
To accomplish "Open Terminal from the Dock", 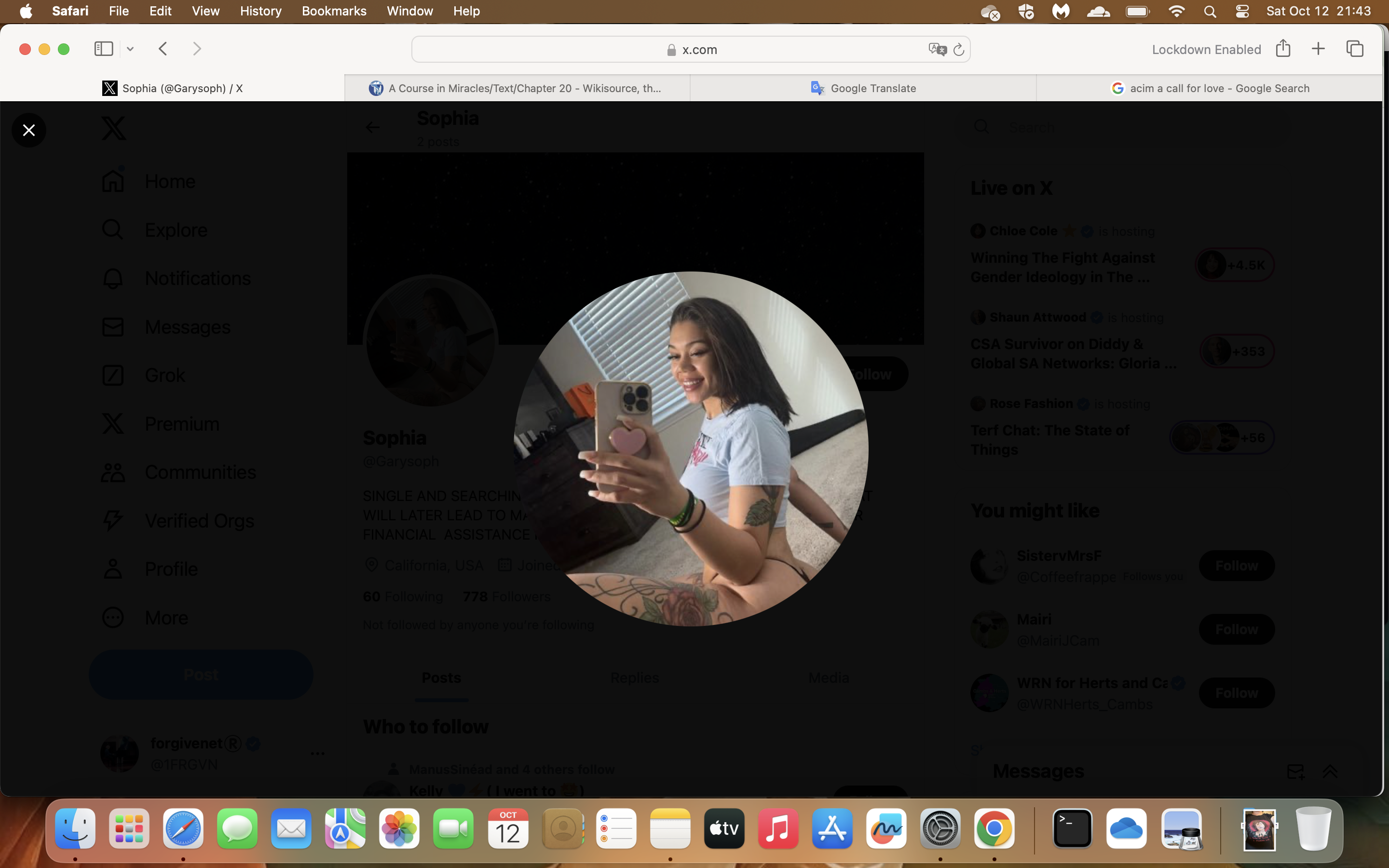I will click(x=1072, y=828).
